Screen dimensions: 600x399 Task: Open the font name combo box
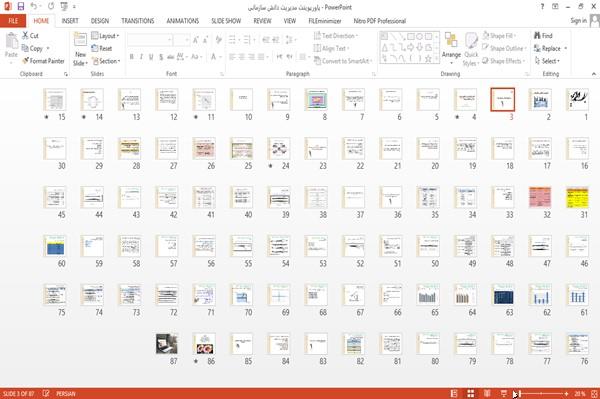(149, 39)
